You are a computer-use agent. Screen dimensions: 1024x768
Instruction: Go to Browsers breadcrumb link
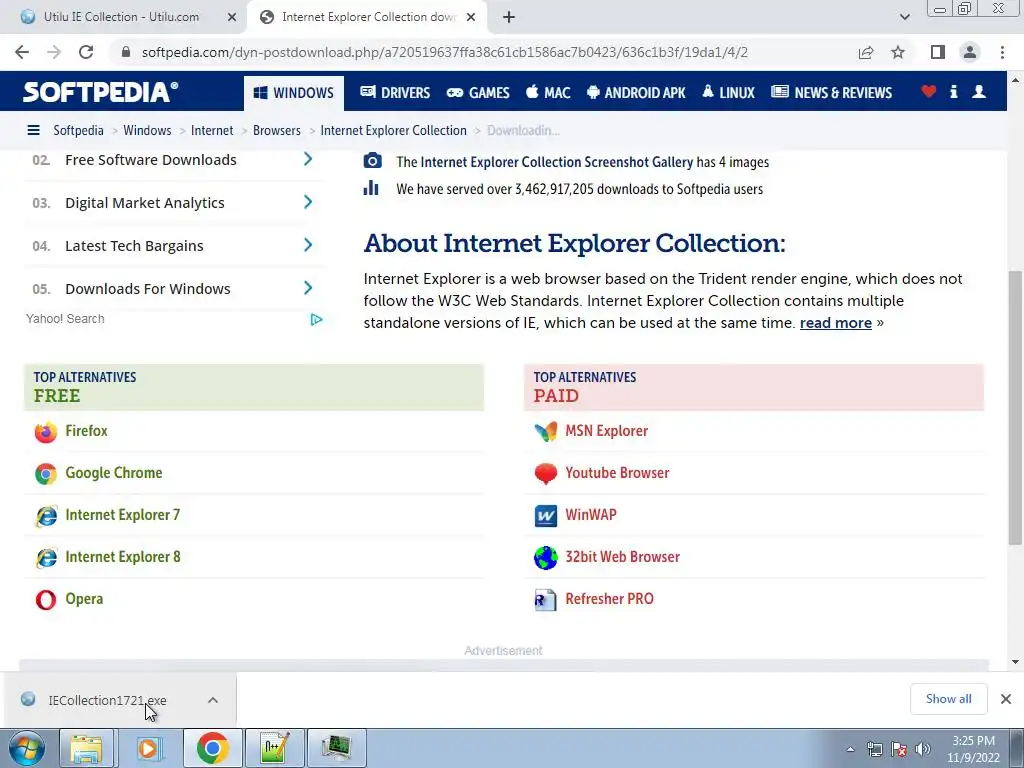click(277, 131)
